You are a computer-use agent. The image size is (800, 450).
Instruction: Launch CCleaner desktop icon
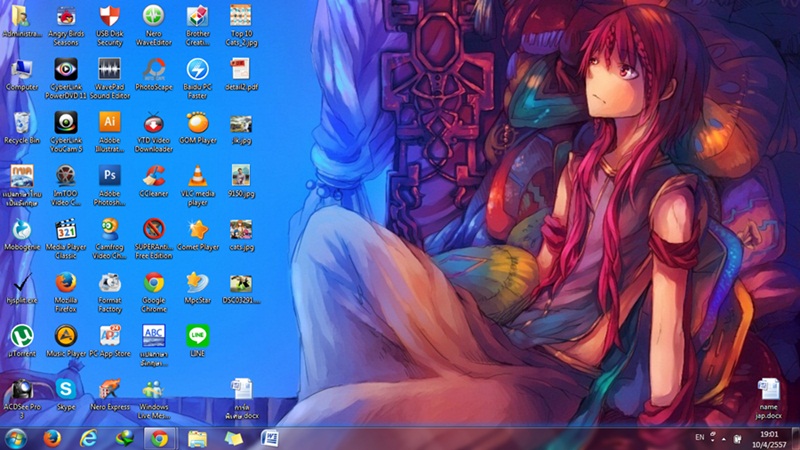coord(154,182)
